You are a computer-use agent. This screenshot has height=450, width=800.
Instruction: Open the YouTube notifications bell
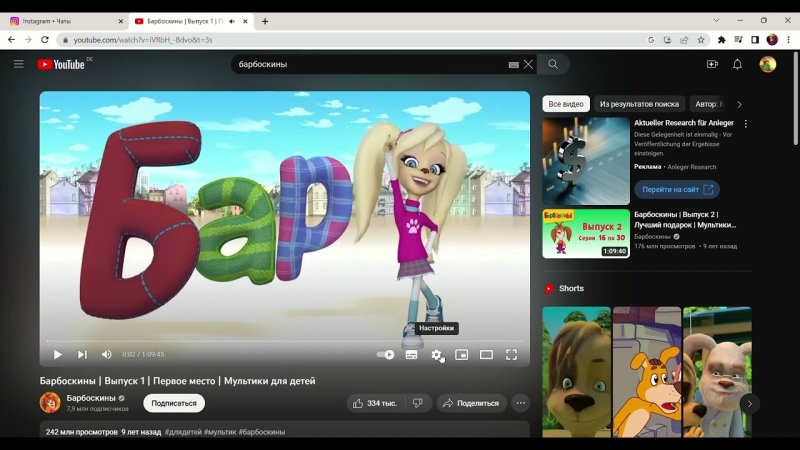[x=737, y=64]
